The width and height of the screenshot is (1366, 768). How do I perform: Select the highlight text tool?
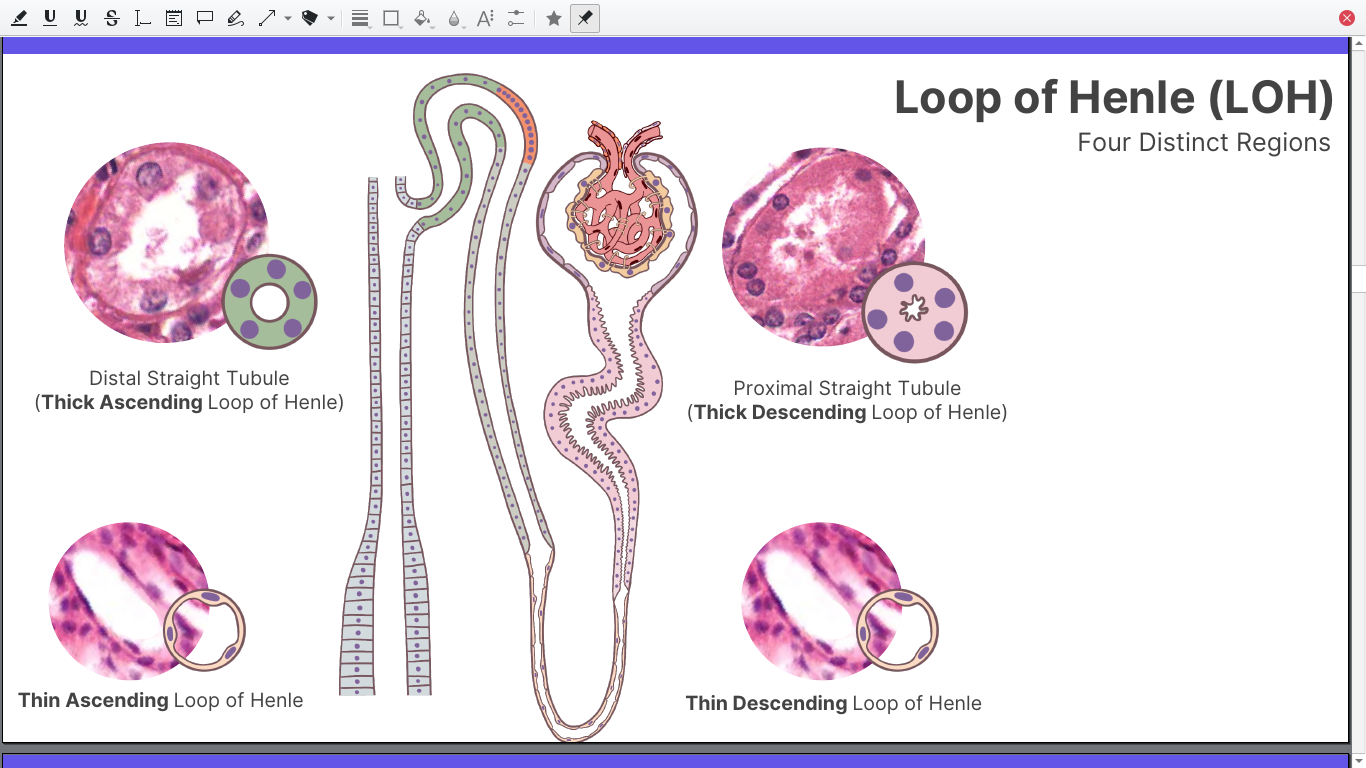click(x=19, y=18)
